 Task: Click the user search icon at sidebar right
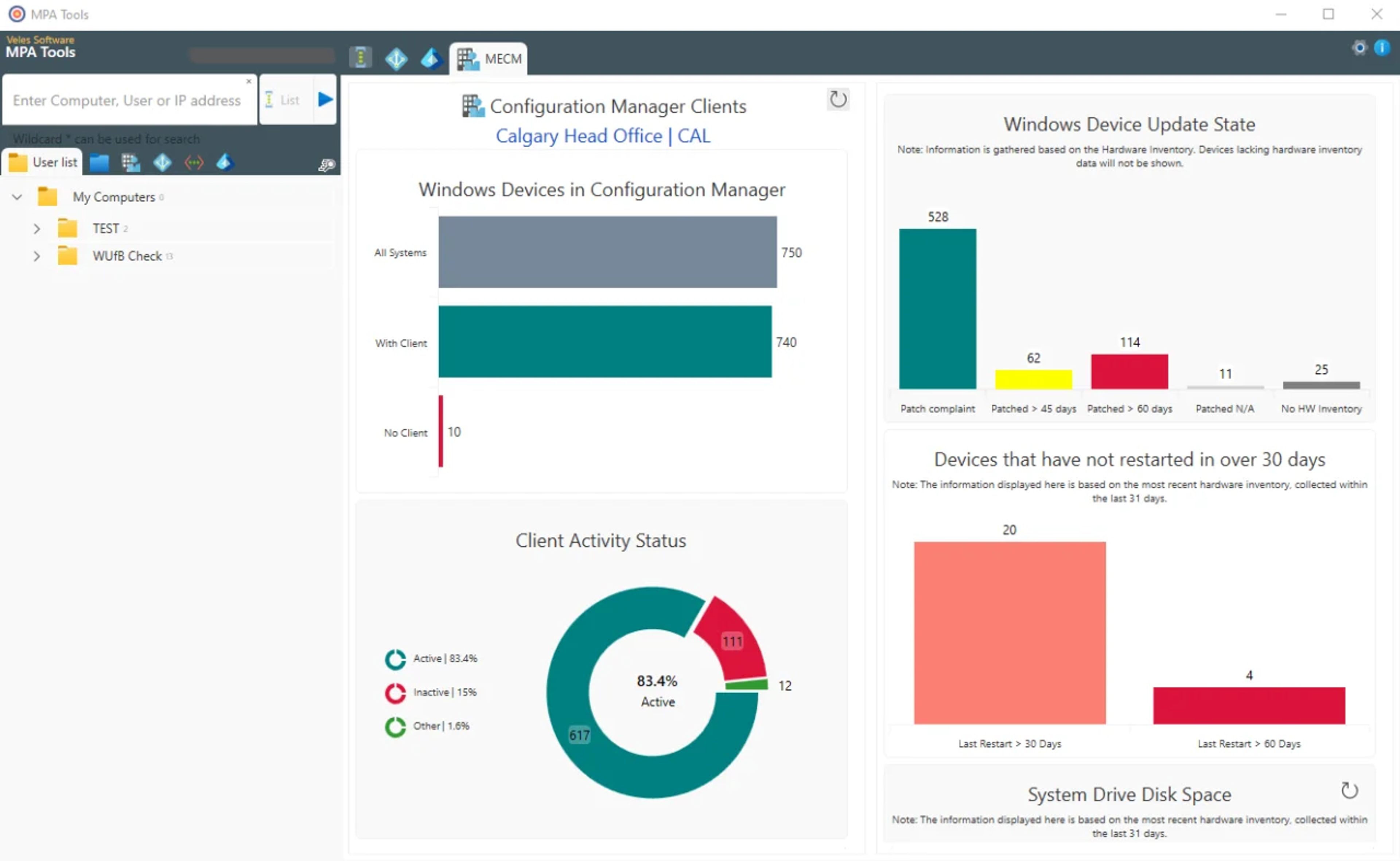[326, 165]
